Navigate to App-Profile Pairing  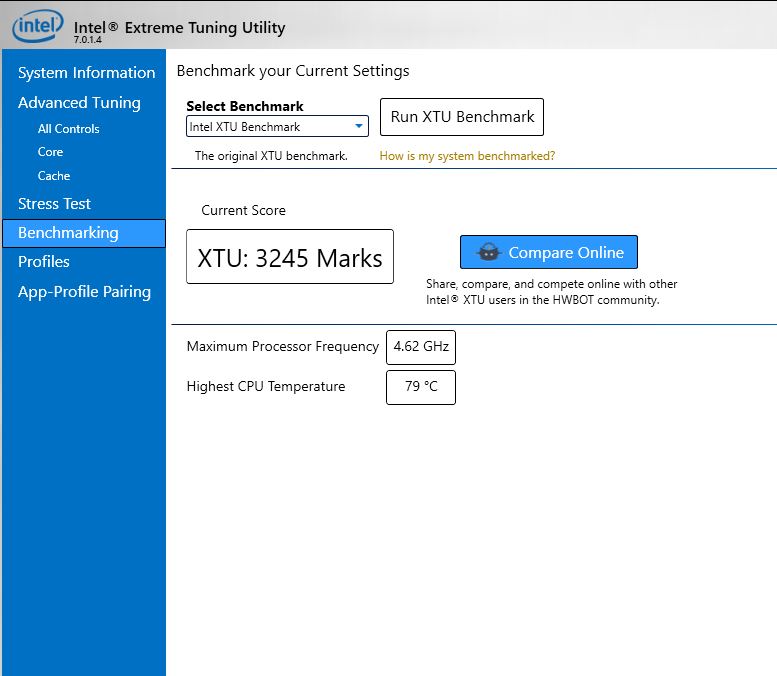(x=84, y=292)
